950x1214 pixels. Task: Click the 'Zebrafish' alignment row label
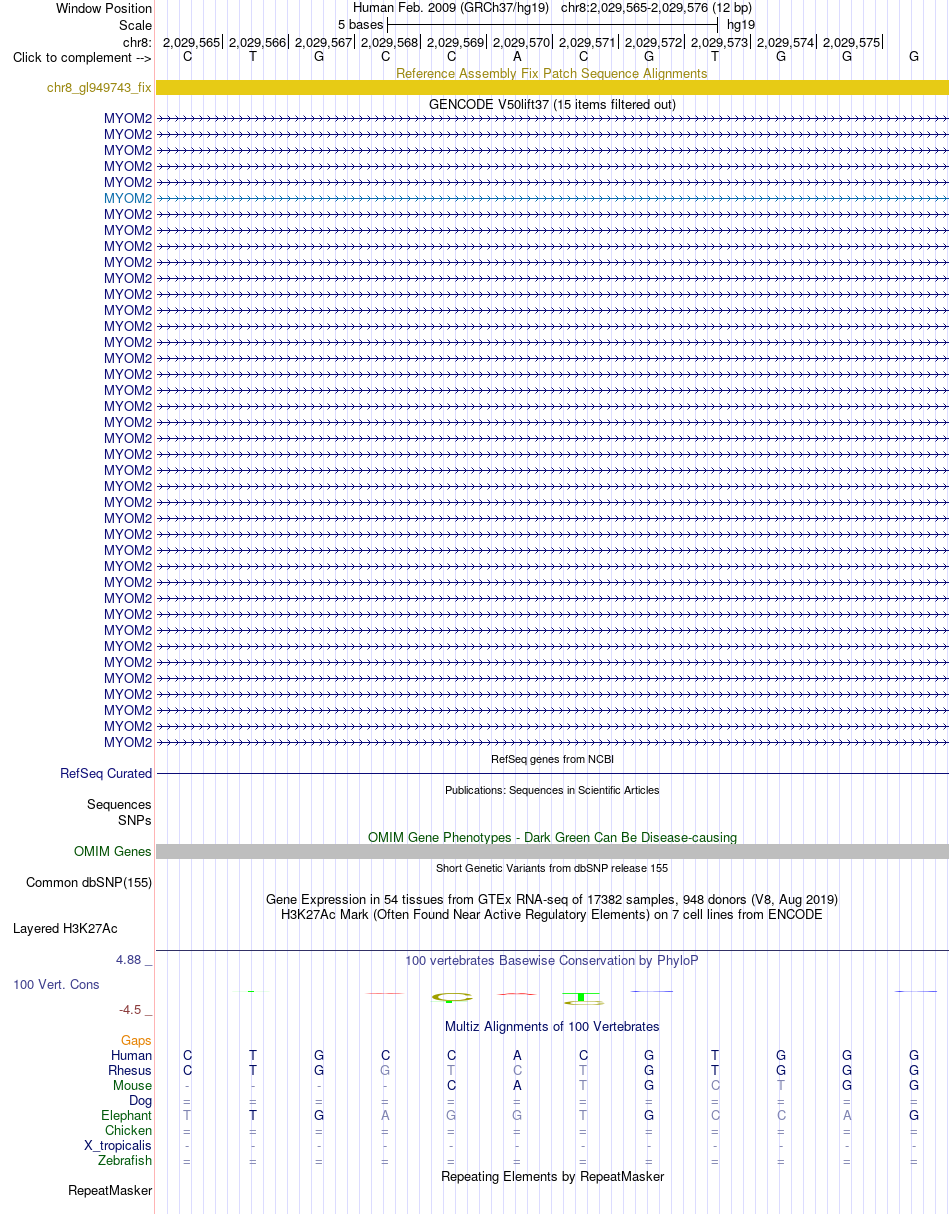(x=125, y=1161)
